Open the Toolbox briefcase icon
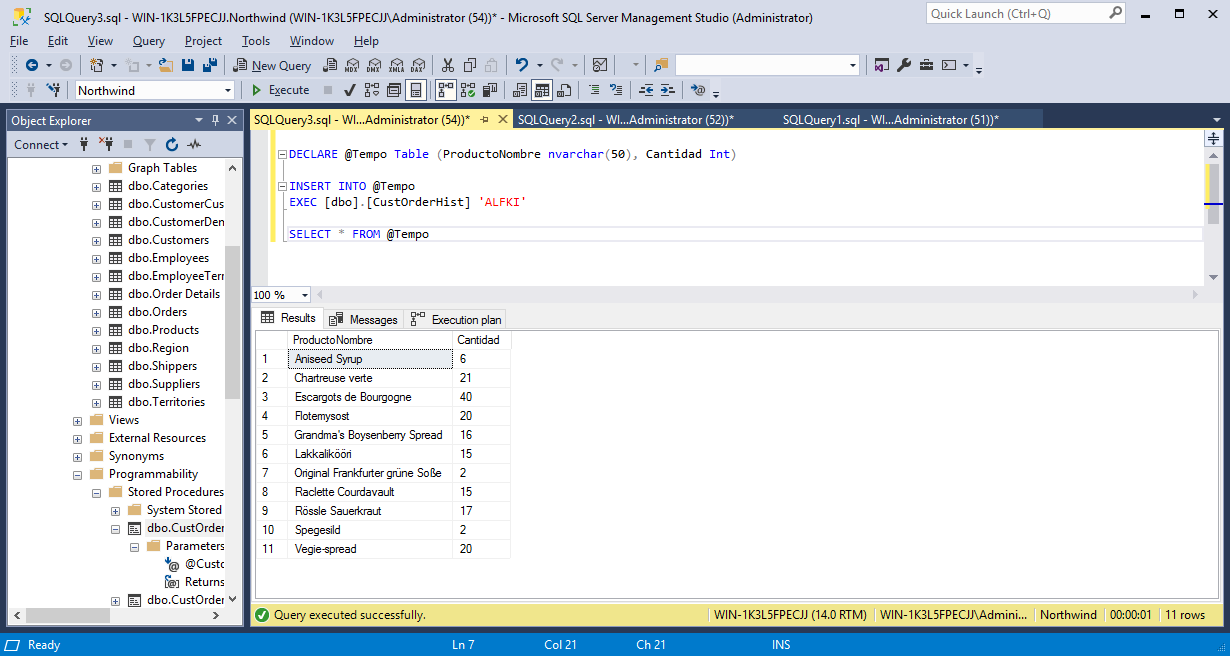 [x=926, y=65]
